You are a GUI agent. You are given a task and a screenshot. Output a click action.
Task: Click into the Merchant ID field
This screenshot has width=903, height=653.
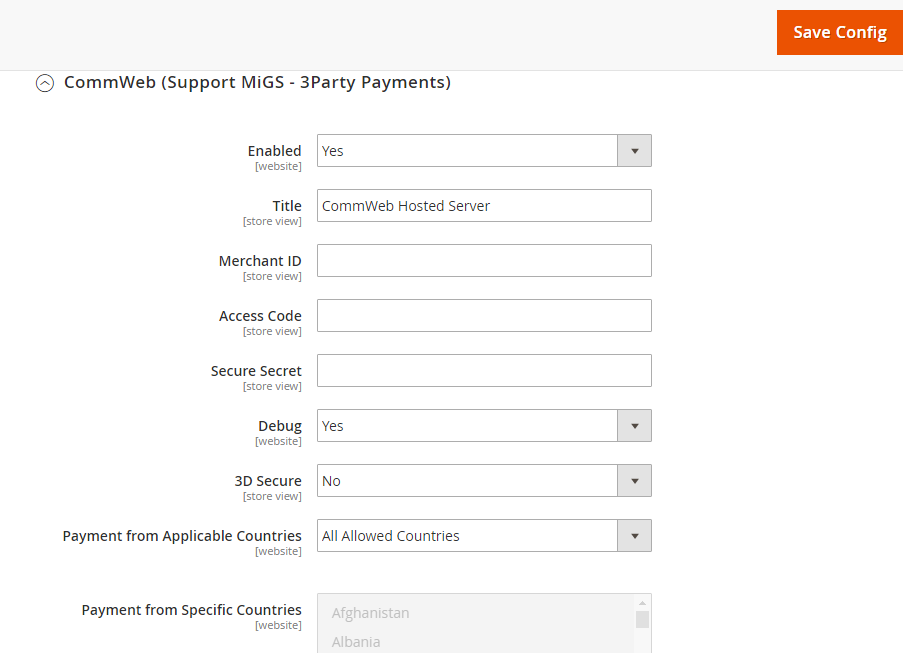tap(484, 261)
